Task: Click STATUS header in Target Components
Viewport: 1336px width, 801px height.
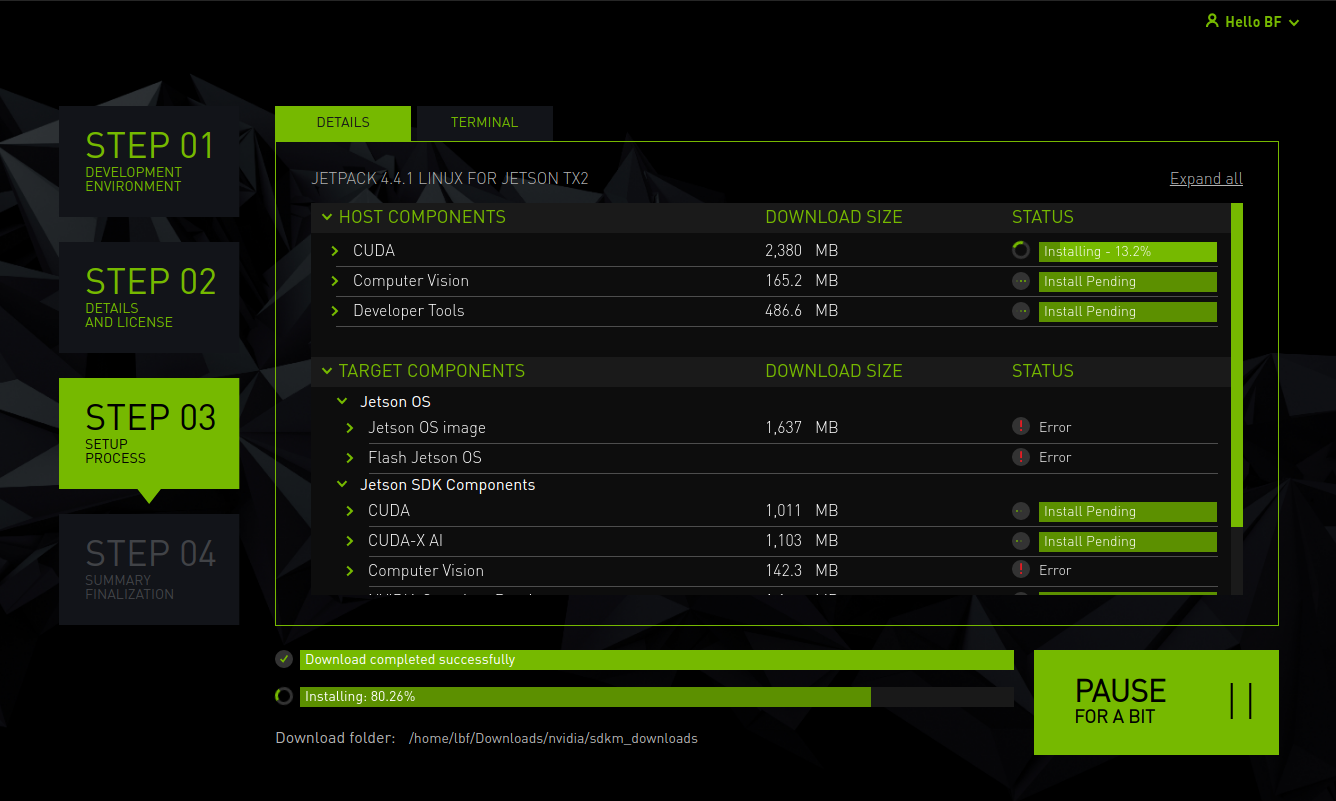Action: tap(1043, 371)
